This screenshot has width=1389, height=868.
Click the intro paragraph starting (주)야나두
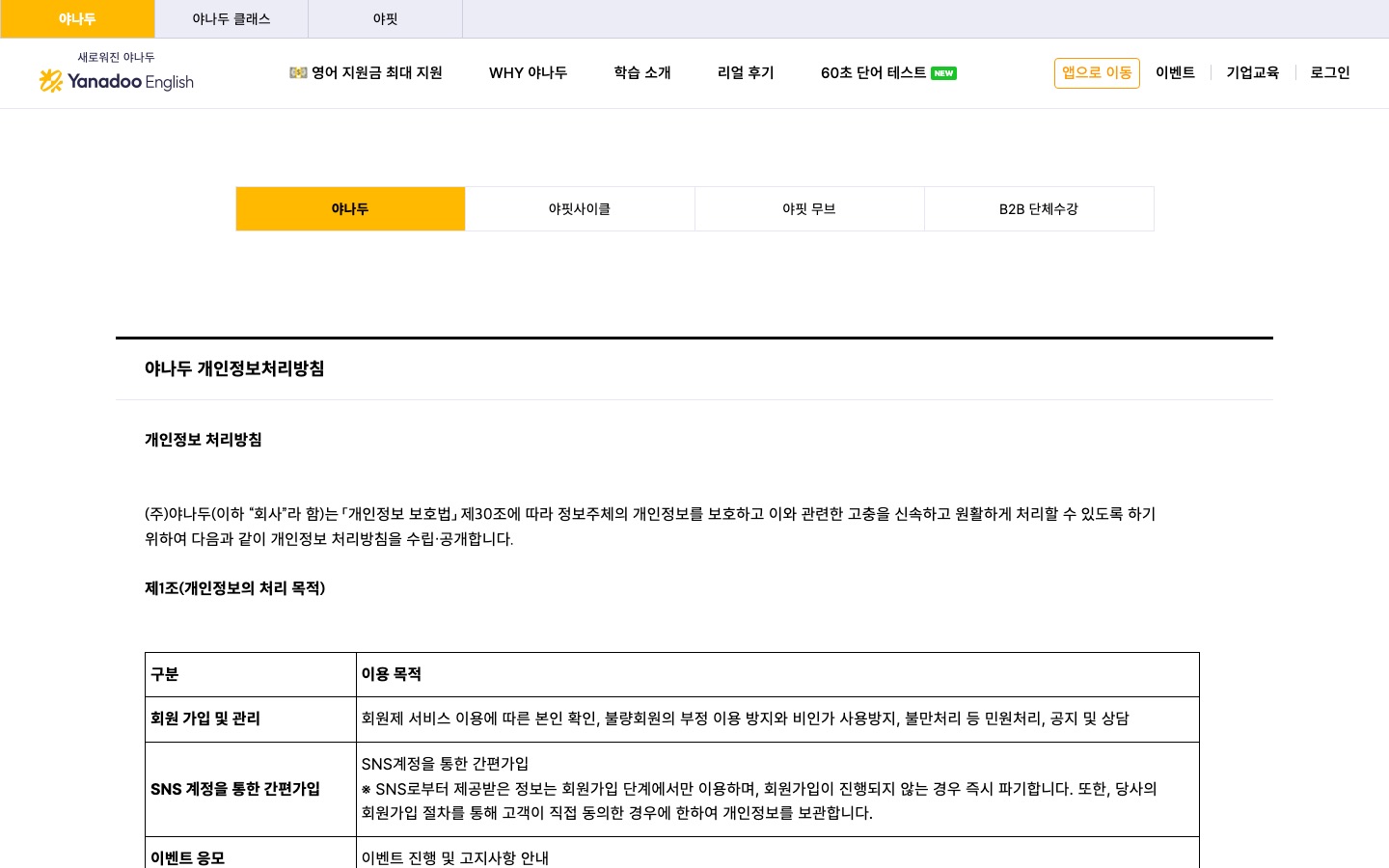pos(650,527)
